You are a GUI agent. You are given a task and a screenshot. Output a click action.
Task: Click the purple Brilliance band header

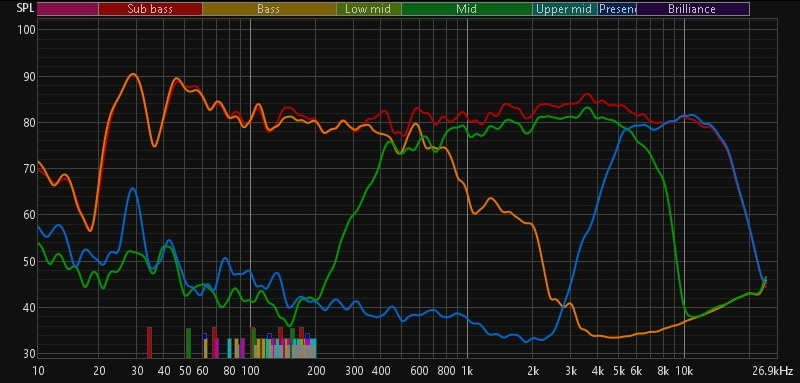pos(692,9)
